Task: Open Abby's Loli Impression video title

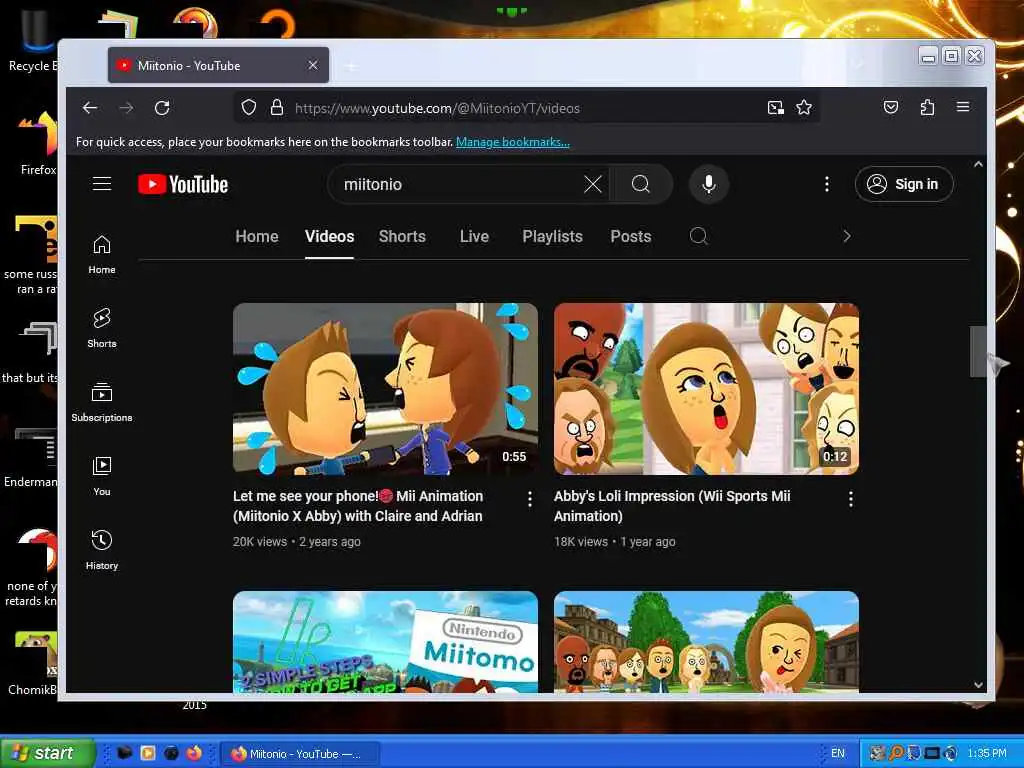Action: pos(672,506)
